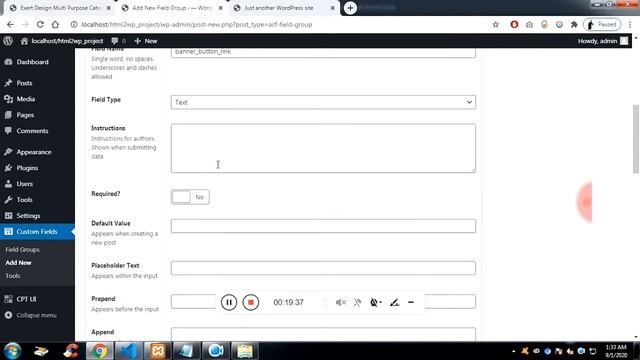The height and width of the screenshot is (360, 640).
Task: Click the Users person icon
Action: click(x=8, y=184)
